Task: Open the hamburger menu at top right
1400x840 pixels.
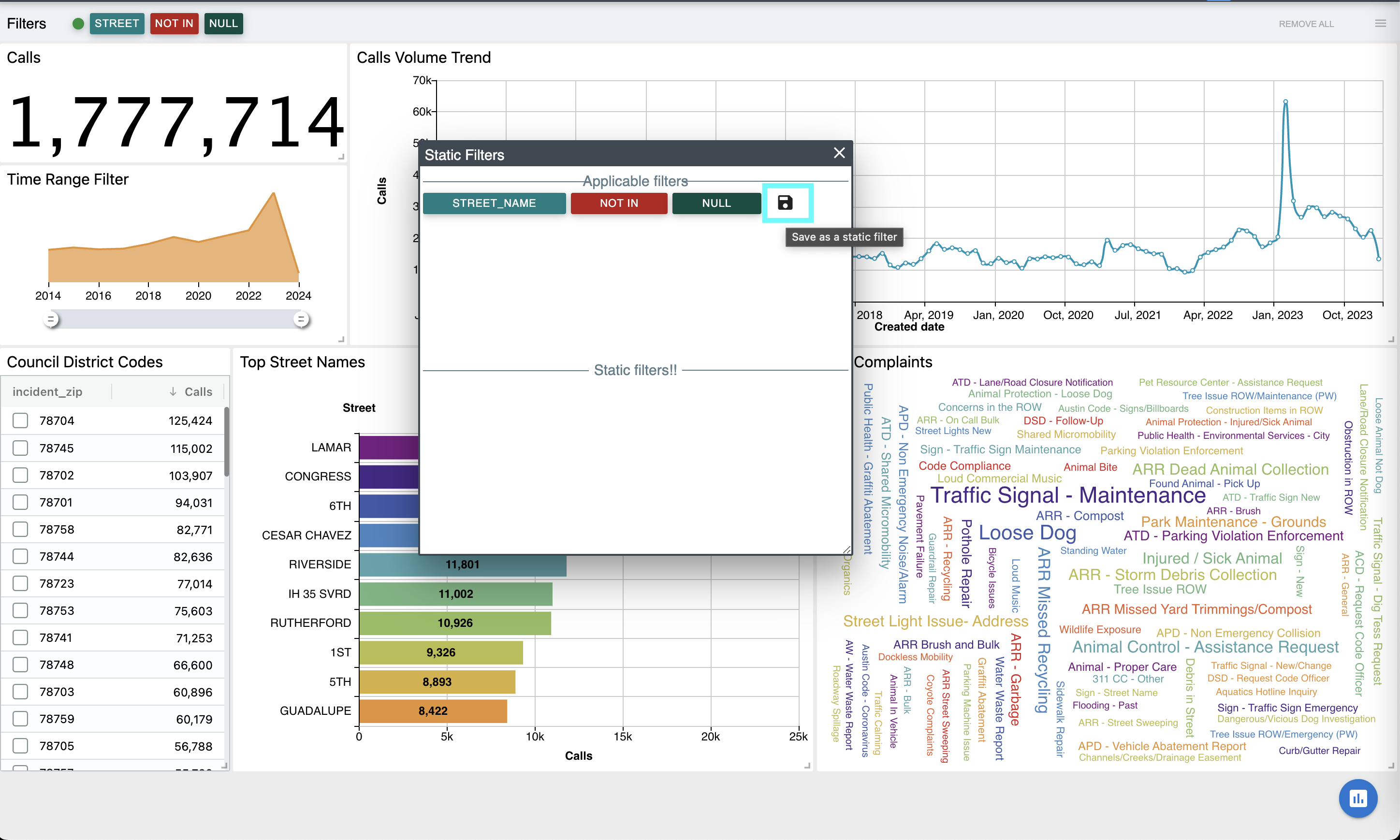Action: (x=1380, y=24)
